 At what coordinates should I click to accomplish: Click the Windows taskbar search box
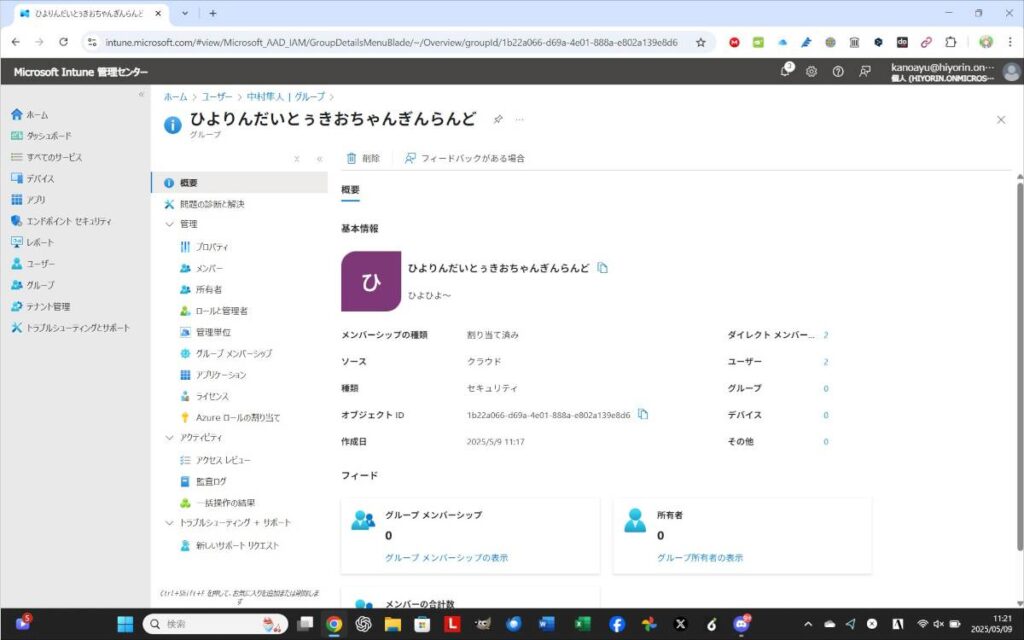pyautogui.click(x=216, y=624)
